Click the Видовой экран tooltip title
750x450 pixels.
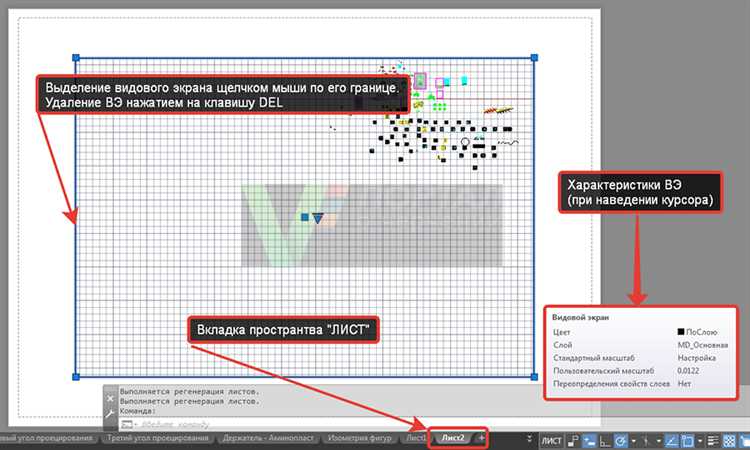(580, 317)
